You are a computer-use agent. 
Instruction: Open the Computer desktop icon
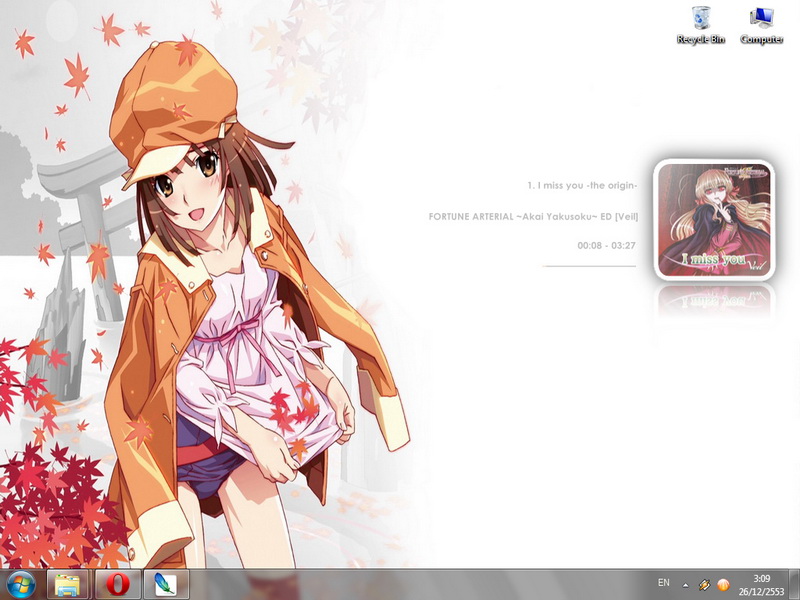click(x=762, y=24)
